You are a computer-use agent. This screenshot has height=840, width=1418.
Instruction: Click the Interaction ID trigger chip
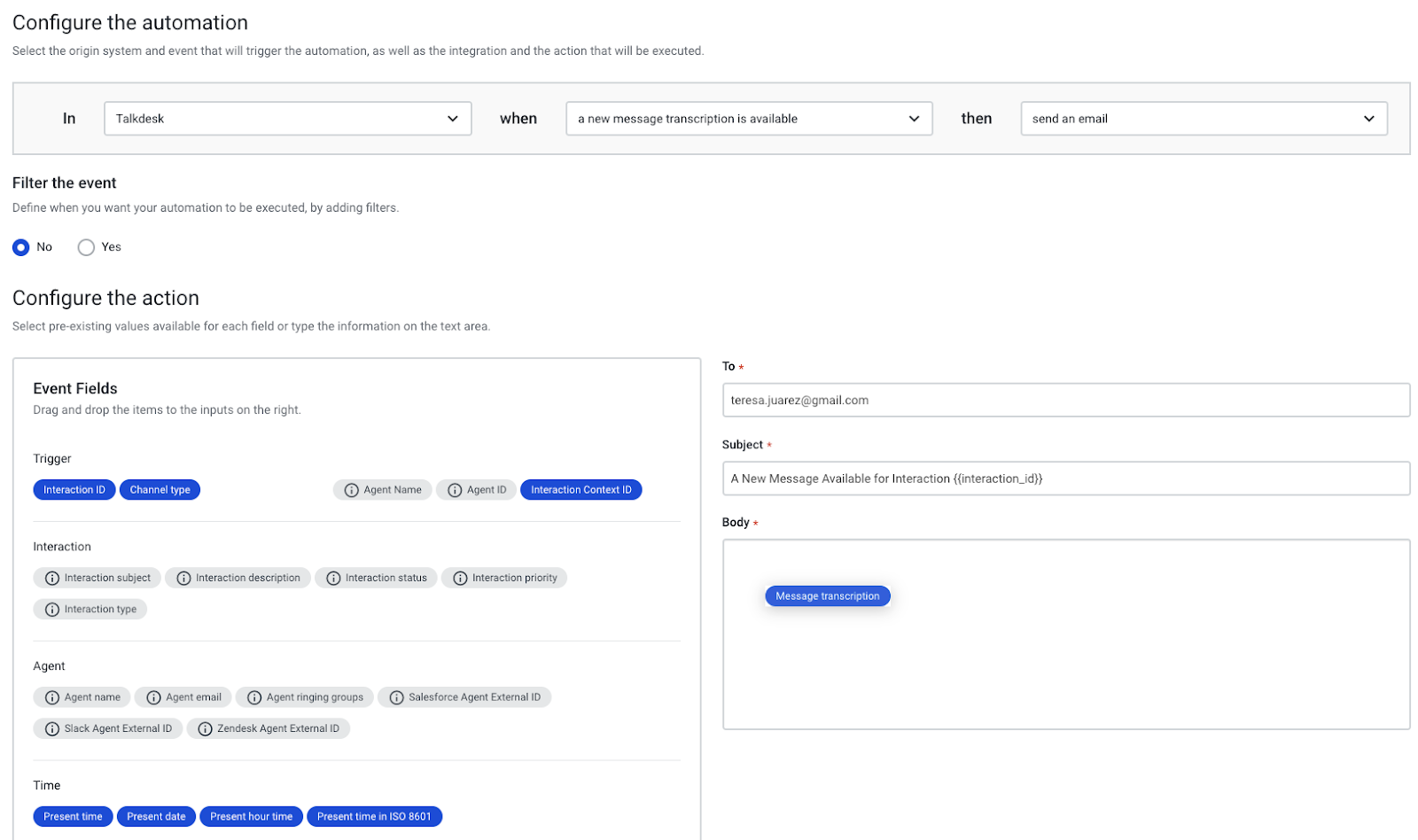tap(74, 490)
